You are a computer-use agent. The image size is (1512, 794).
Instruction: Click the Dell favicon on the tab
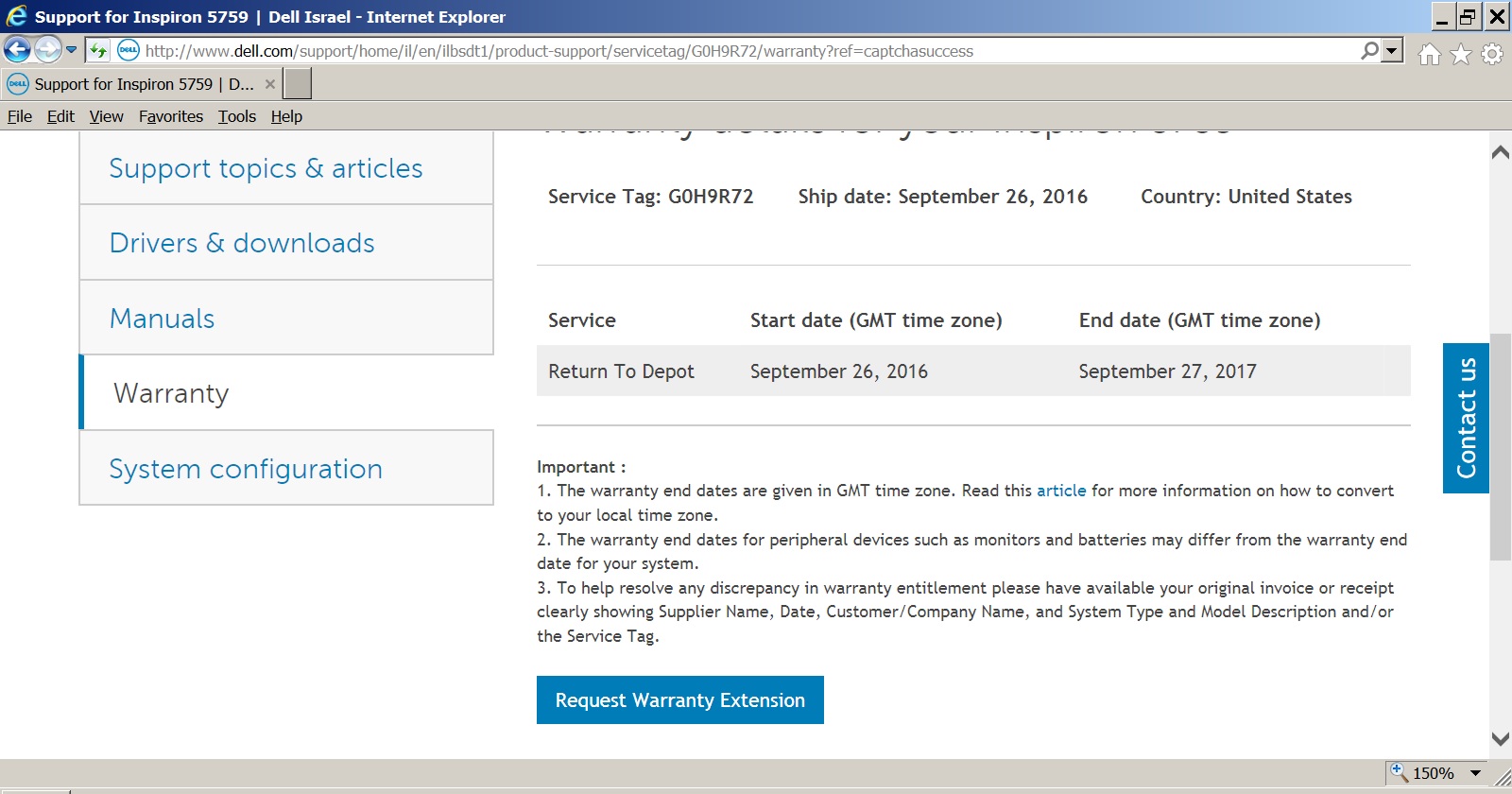coord(18,84)
